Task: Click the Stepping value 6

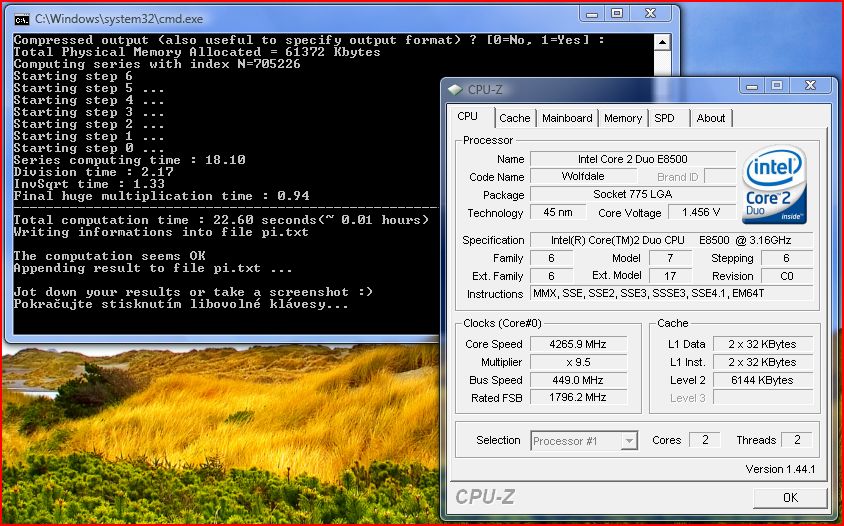Action: [x=787, y=258]
